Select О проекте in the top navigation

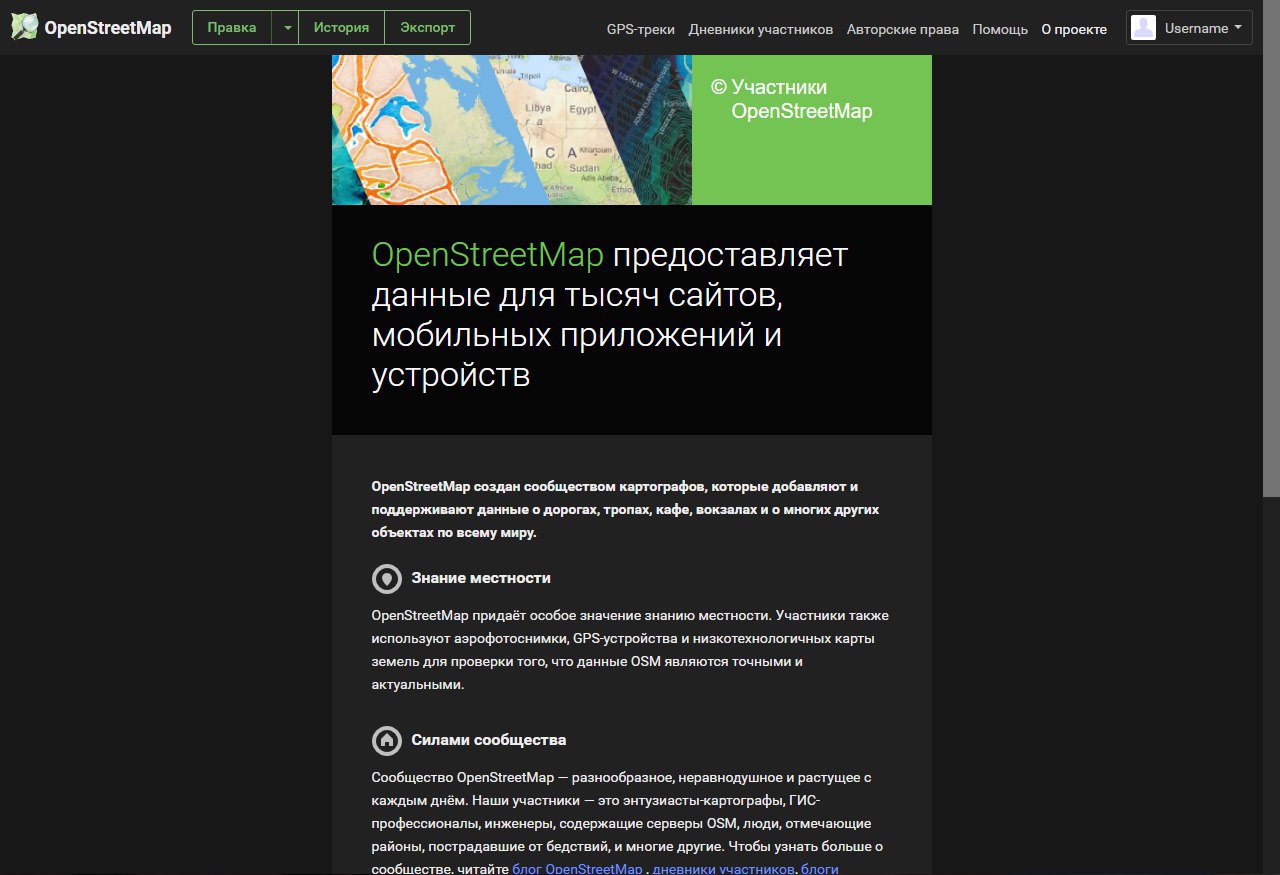[x=1074, y=29]
